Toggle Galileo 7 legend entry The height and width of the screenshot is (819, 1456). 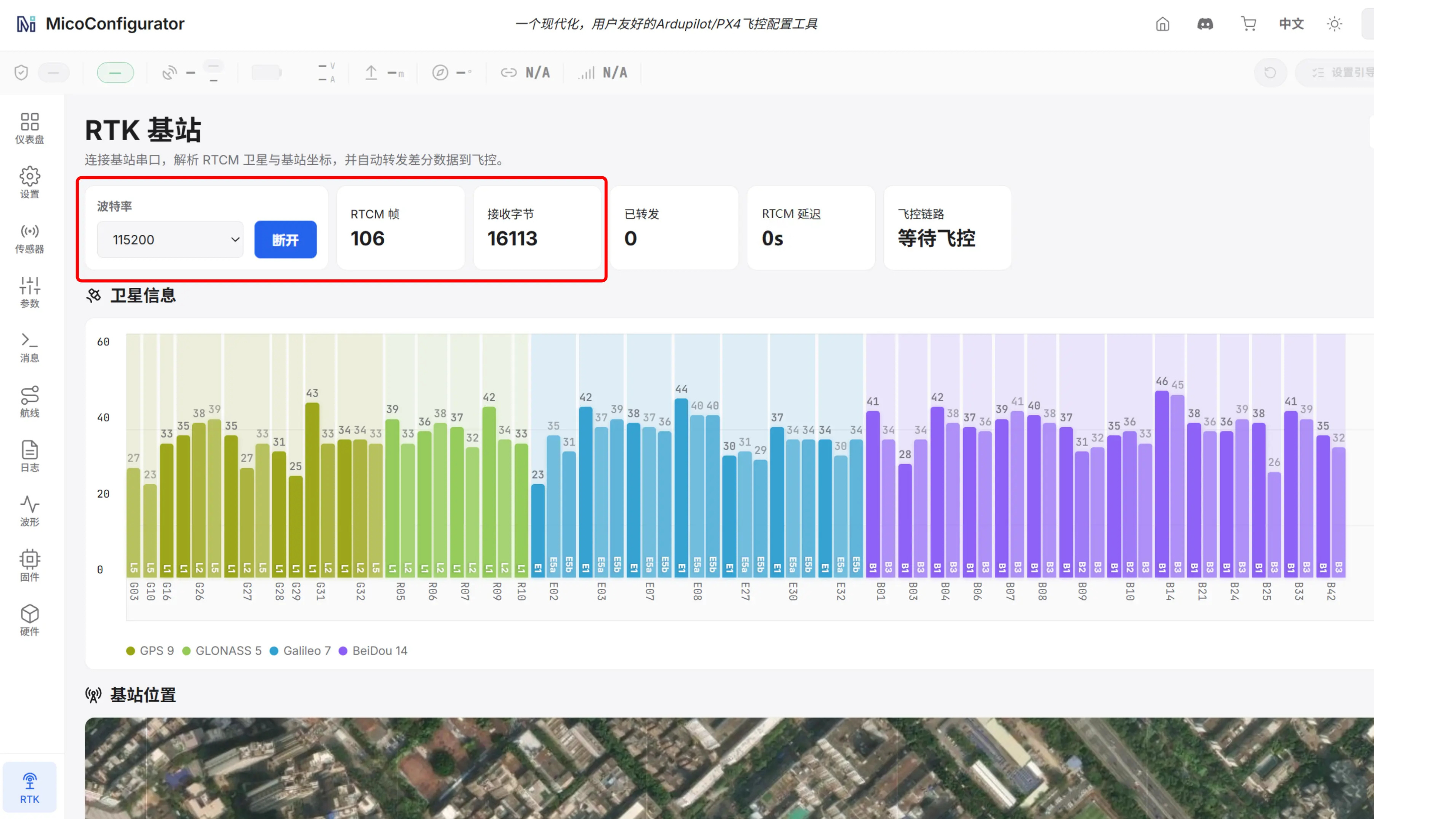[x=300, y=651]
